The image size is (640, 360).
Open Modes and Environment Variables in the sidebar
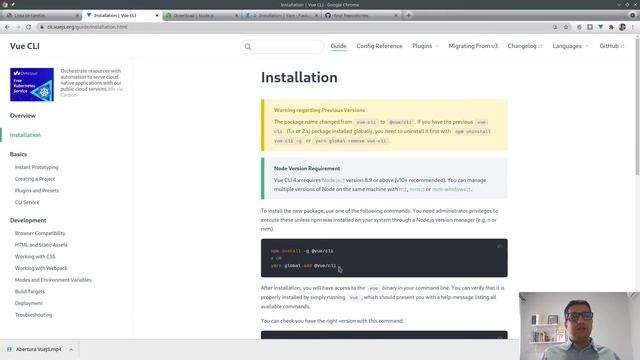click(53, 280)
